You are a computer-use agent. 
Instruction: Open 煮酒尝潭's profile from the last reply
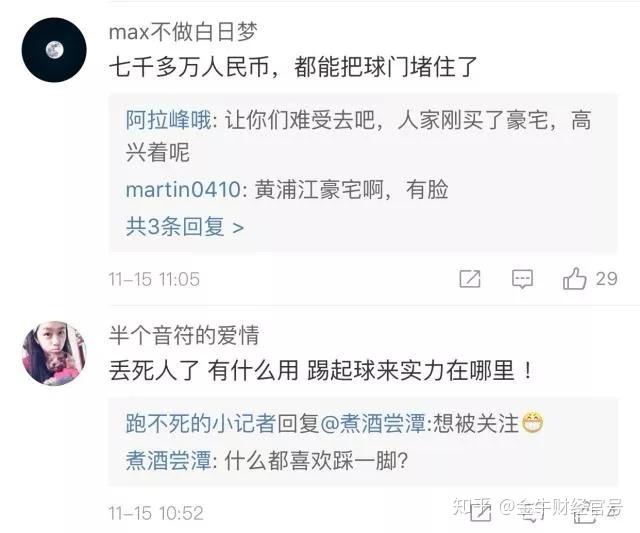click(168, 460)
